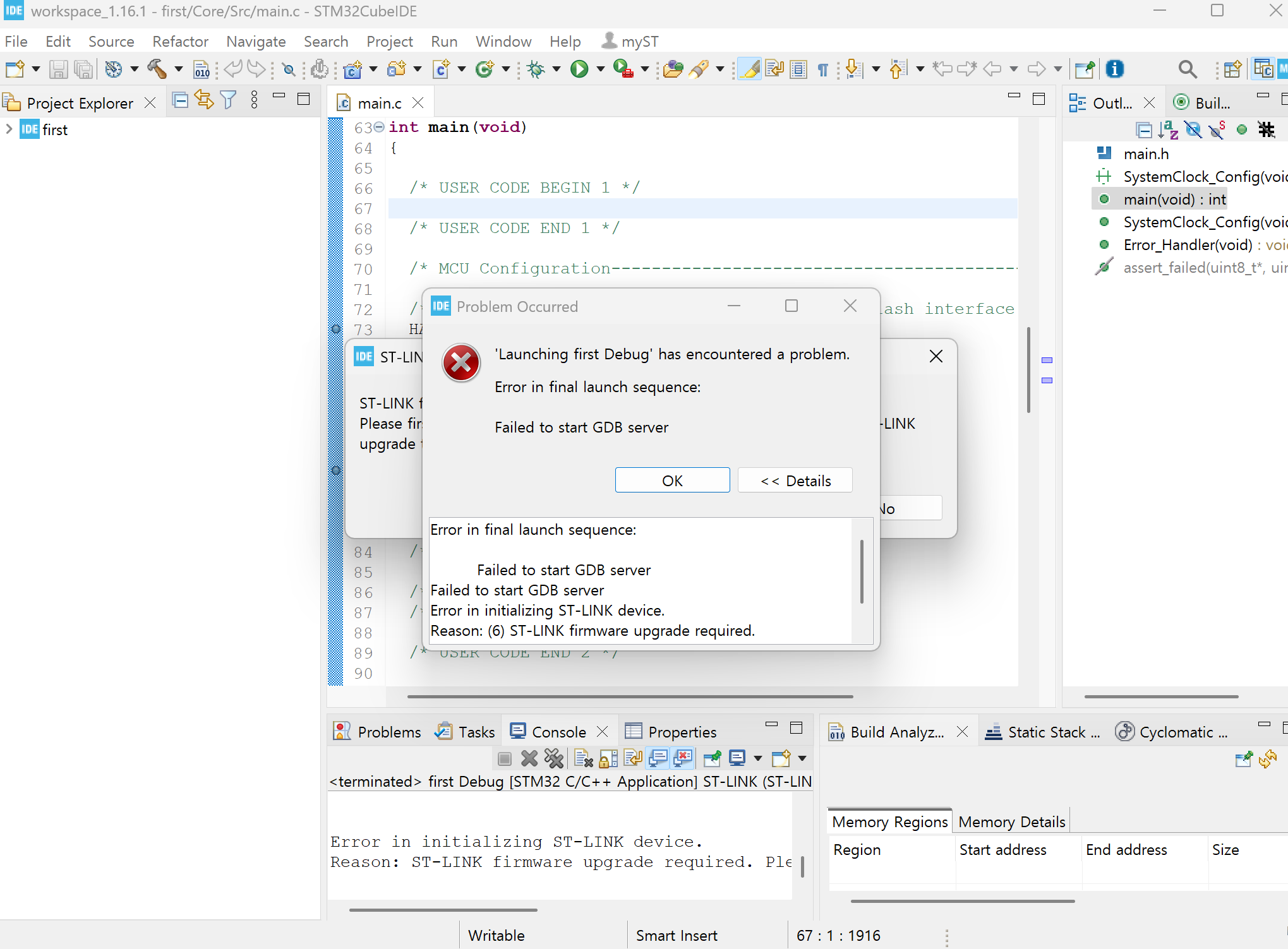Toggle Scroll Lock in Console toolbar

pos(608,758)
